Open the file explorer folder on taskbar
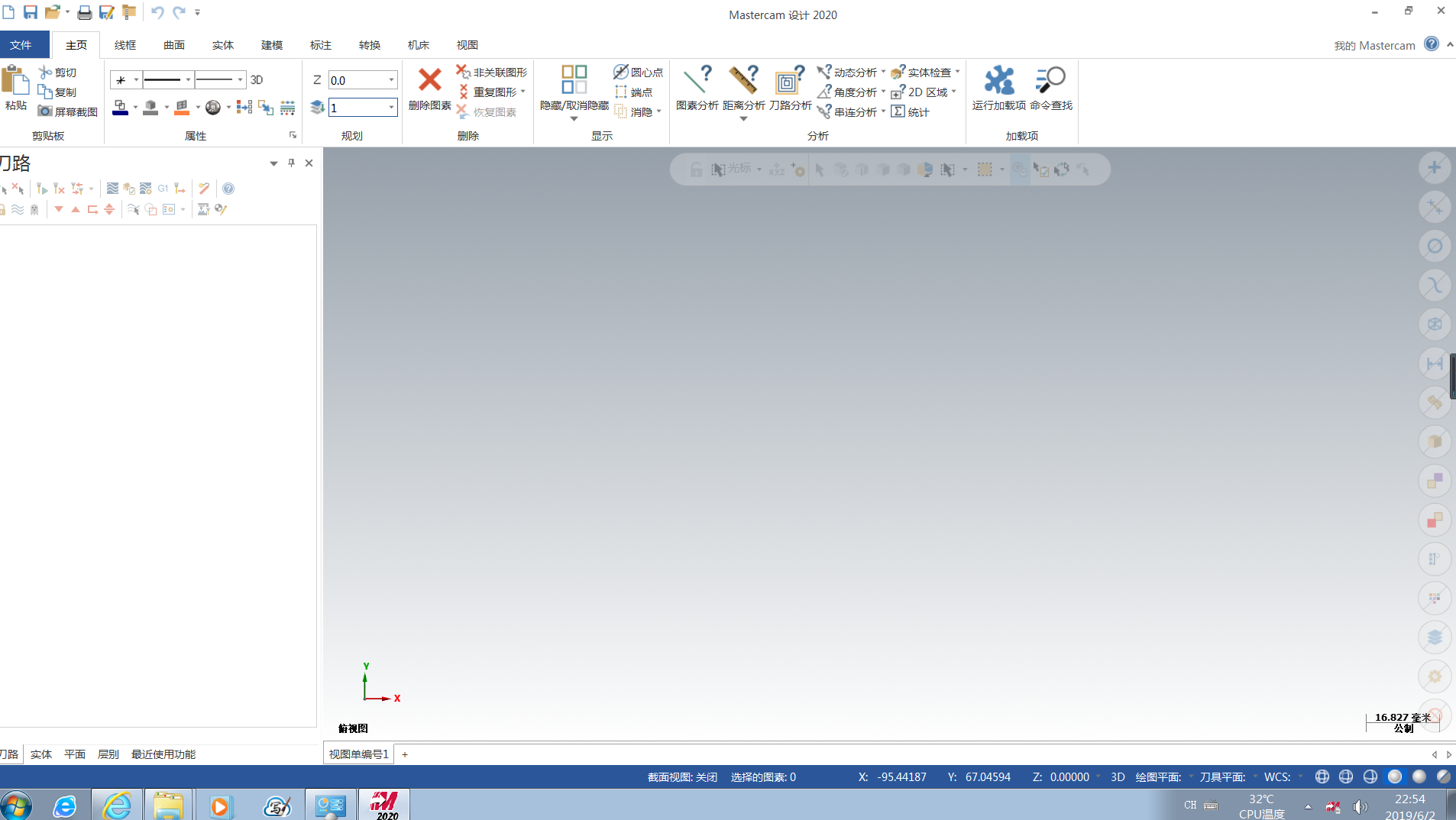The height and width of the screenshot is (820, 1456). click(x=168, y=805)
